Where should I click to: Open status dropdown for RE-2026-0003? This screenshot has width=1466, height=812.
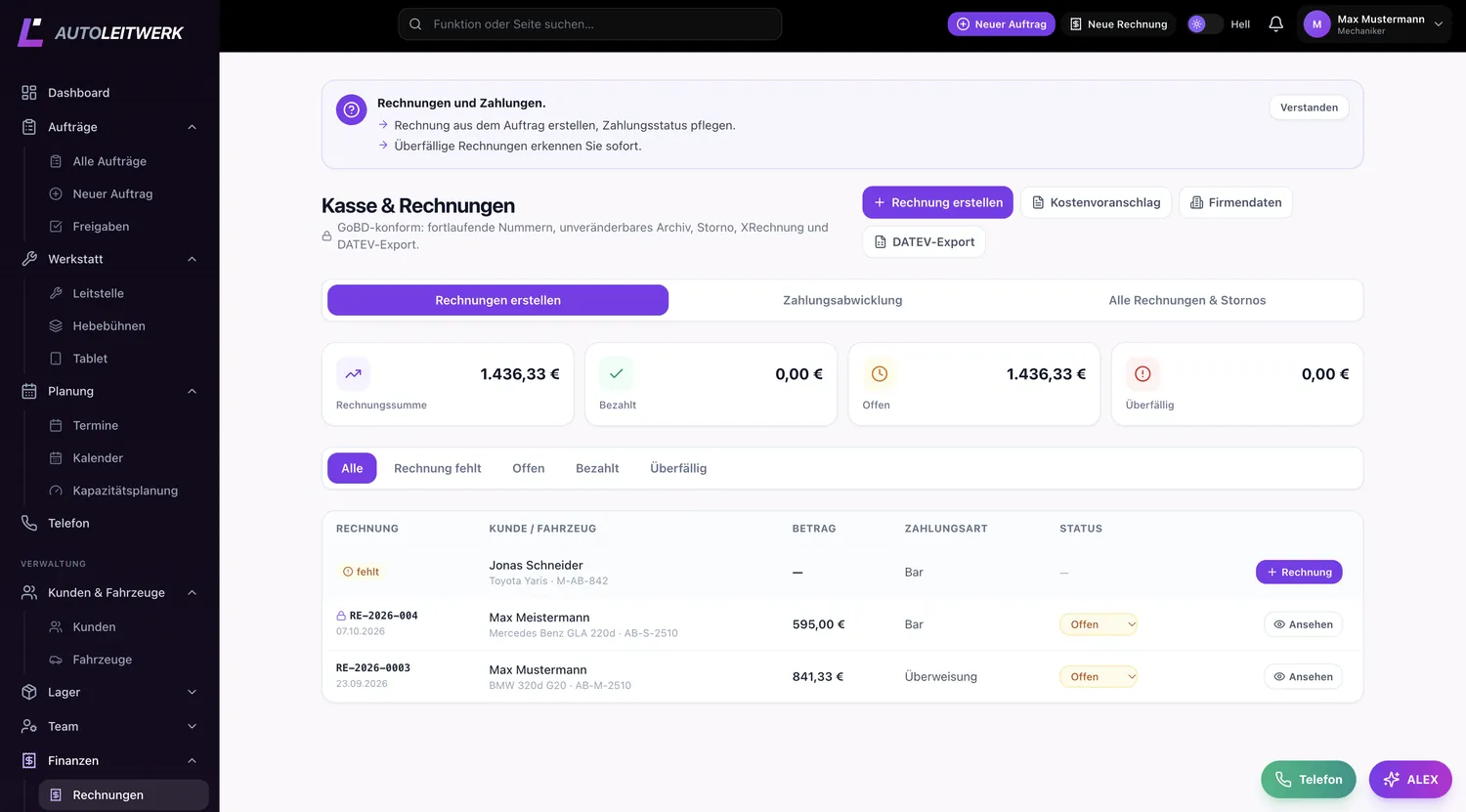(1099, 676)
